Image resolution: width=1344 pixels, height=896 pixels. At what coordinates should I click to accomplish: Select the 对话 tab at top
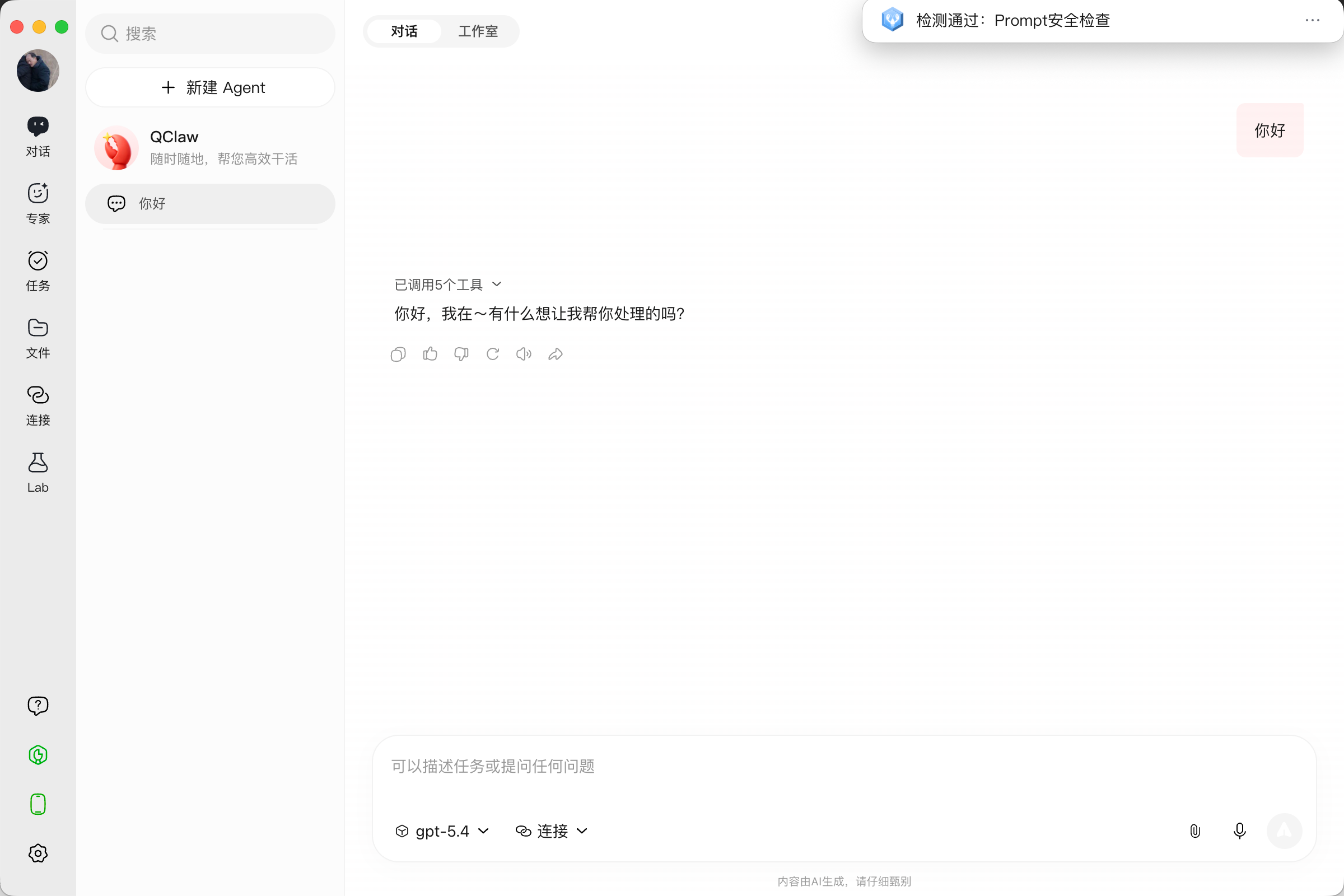click(404, 31)
